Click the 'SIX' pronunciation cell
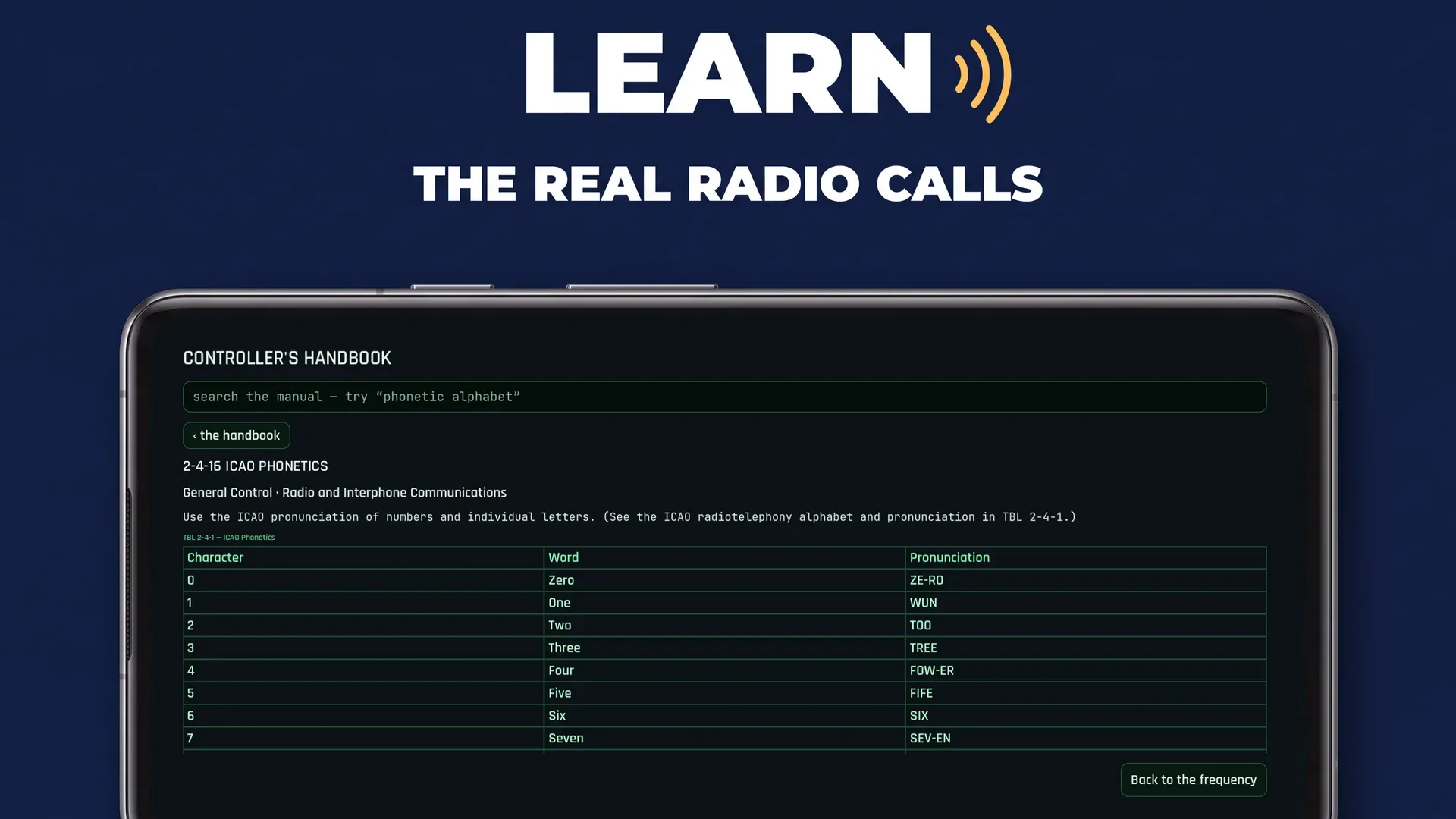The height and width of the screenshot is (819, 1456). pyautogui.click(x=1086, y=716)
